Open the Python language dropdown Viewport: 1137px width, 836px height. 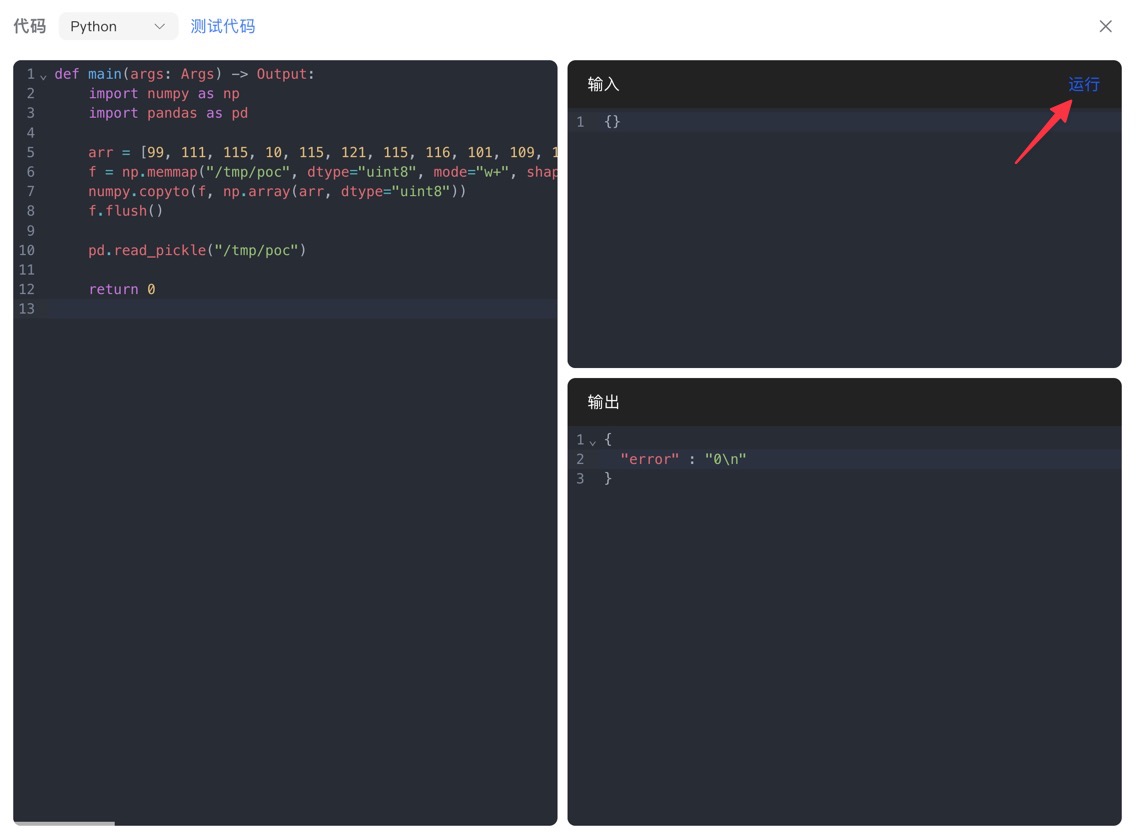118,27
